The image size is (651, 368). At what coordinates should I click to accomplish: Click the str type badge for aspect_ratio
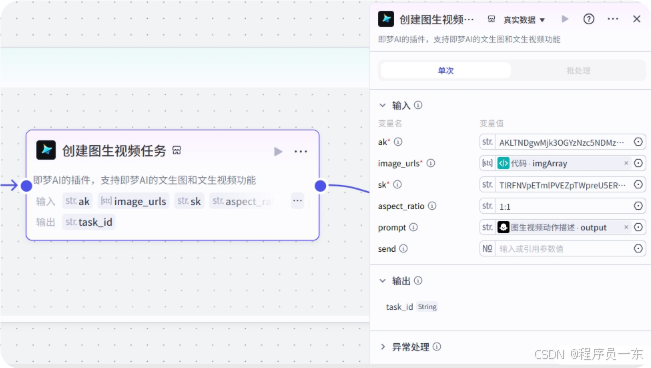[x=487, y=206]
